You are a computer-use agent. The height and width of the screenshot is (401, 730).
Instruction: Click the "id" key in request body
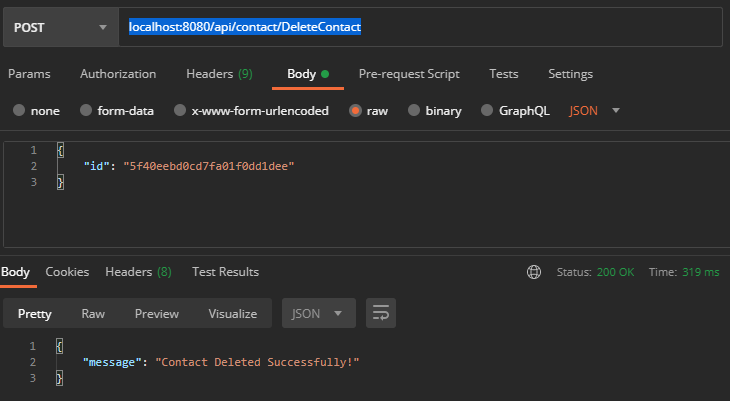[x=96, y=166]
